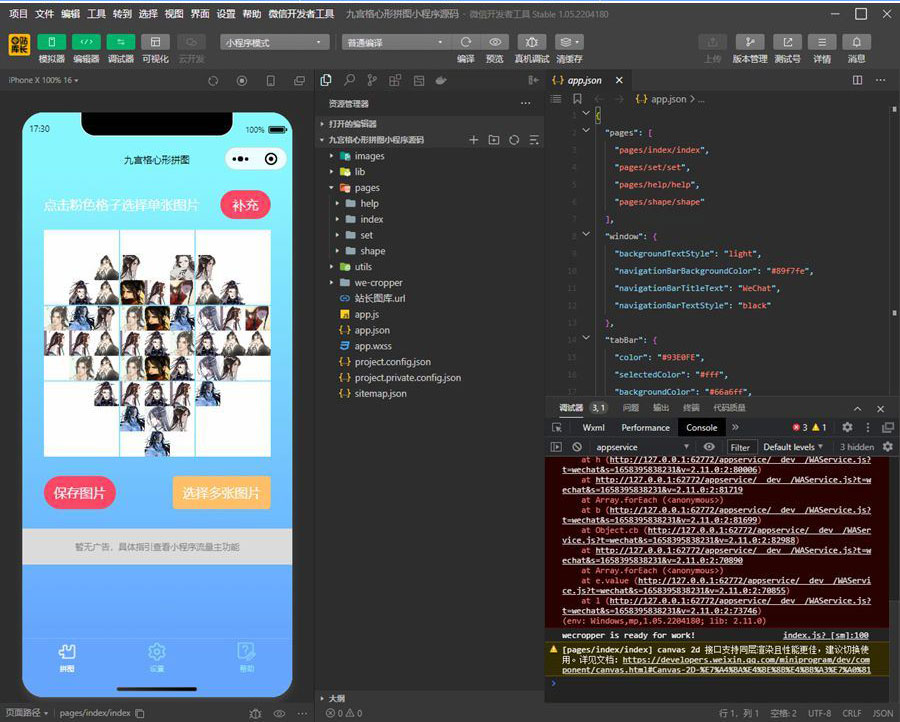Toggle the debugger (调试器) panel button

(120, 42)
